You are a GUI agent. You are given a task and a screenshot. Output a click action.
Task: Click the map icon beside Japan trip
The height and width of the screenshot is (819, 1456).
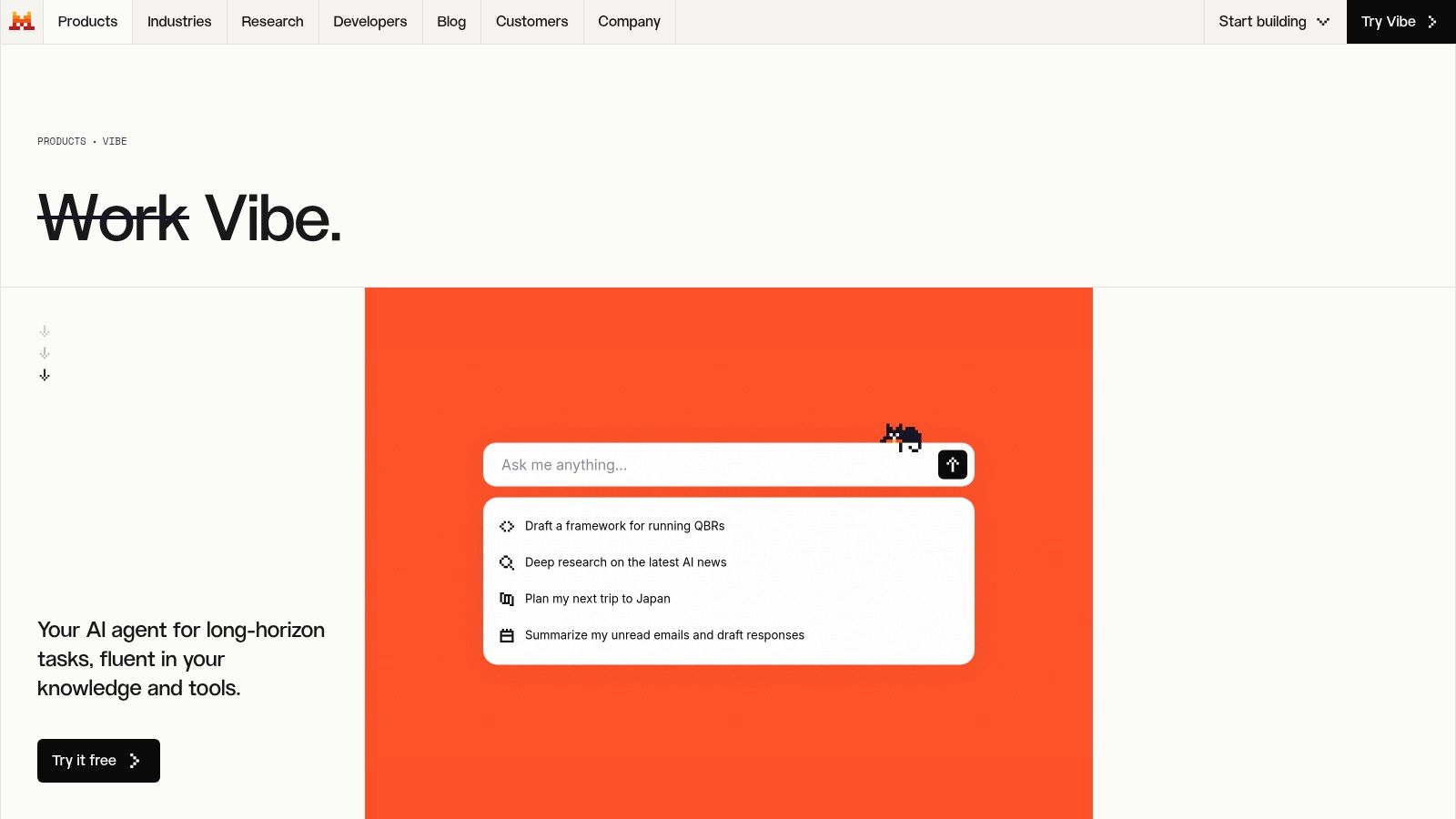(x=507, y=599)
